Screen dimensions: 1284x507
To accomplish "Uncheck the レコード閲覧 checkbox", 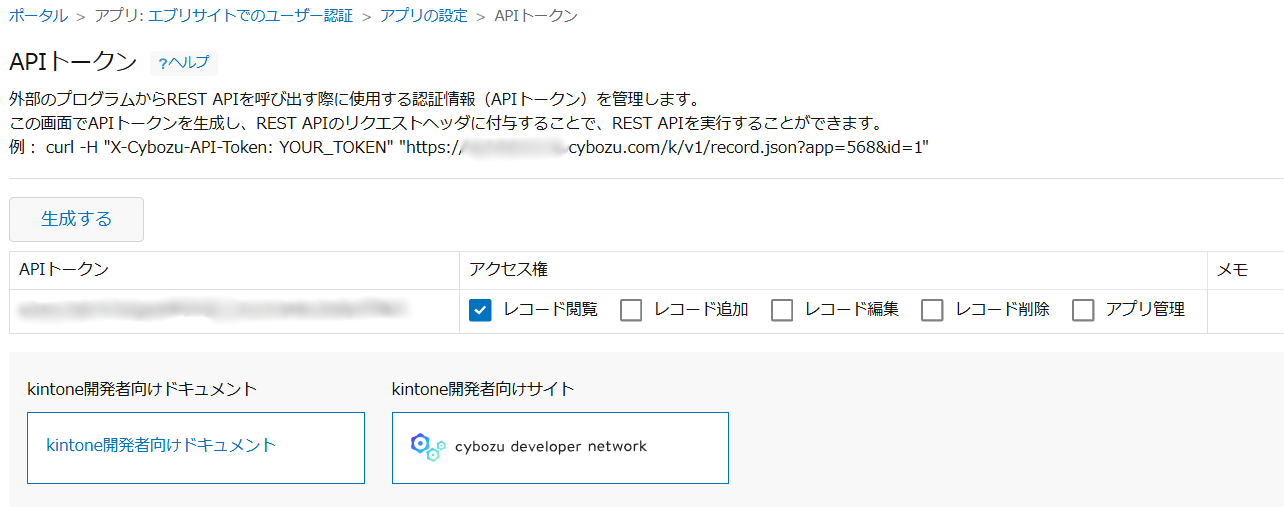I will pyautogui.click(x=481, y=310).
